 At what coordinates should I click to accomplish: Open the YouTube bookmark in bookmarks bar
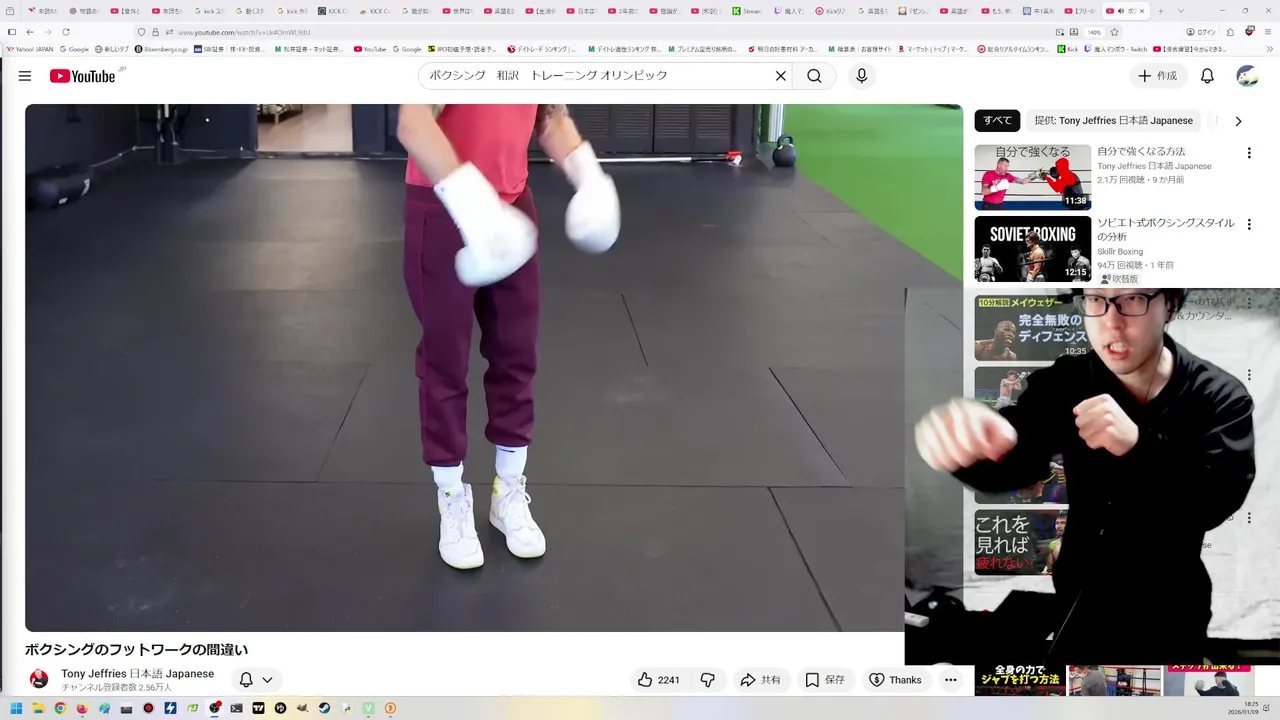370,49
